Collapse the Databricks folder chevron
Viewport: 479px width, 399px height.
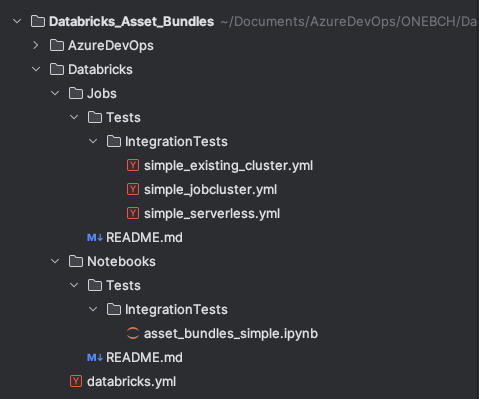click(x=36, y=69)
